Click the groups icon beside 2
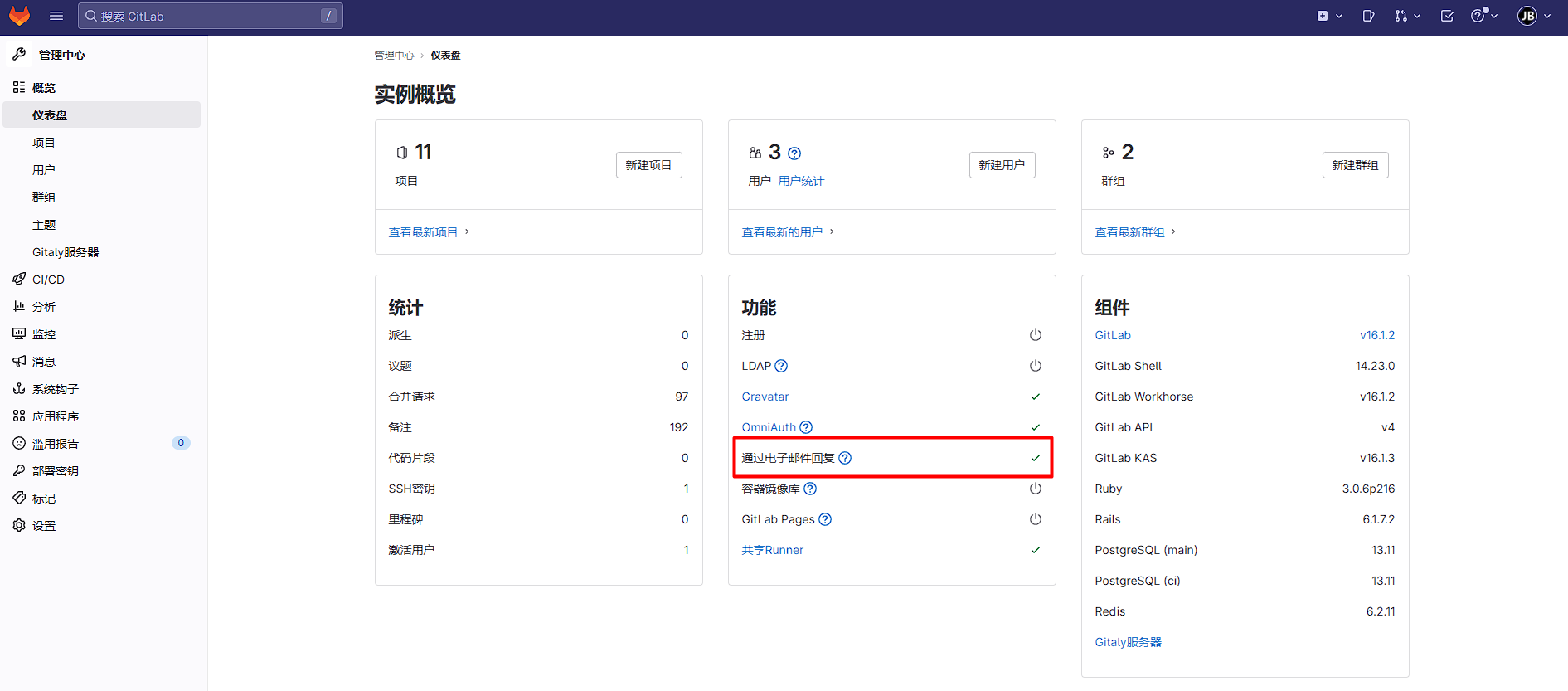Image resolution: width=1568 pixels, height=691 pixels. click(1108, 153)
